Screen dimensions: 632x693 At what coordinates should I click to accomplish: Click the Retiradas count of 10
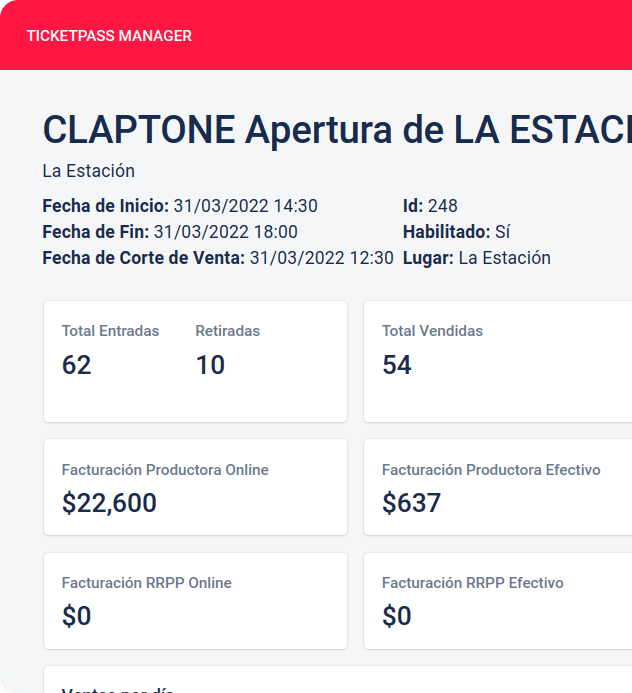point(210,365)
